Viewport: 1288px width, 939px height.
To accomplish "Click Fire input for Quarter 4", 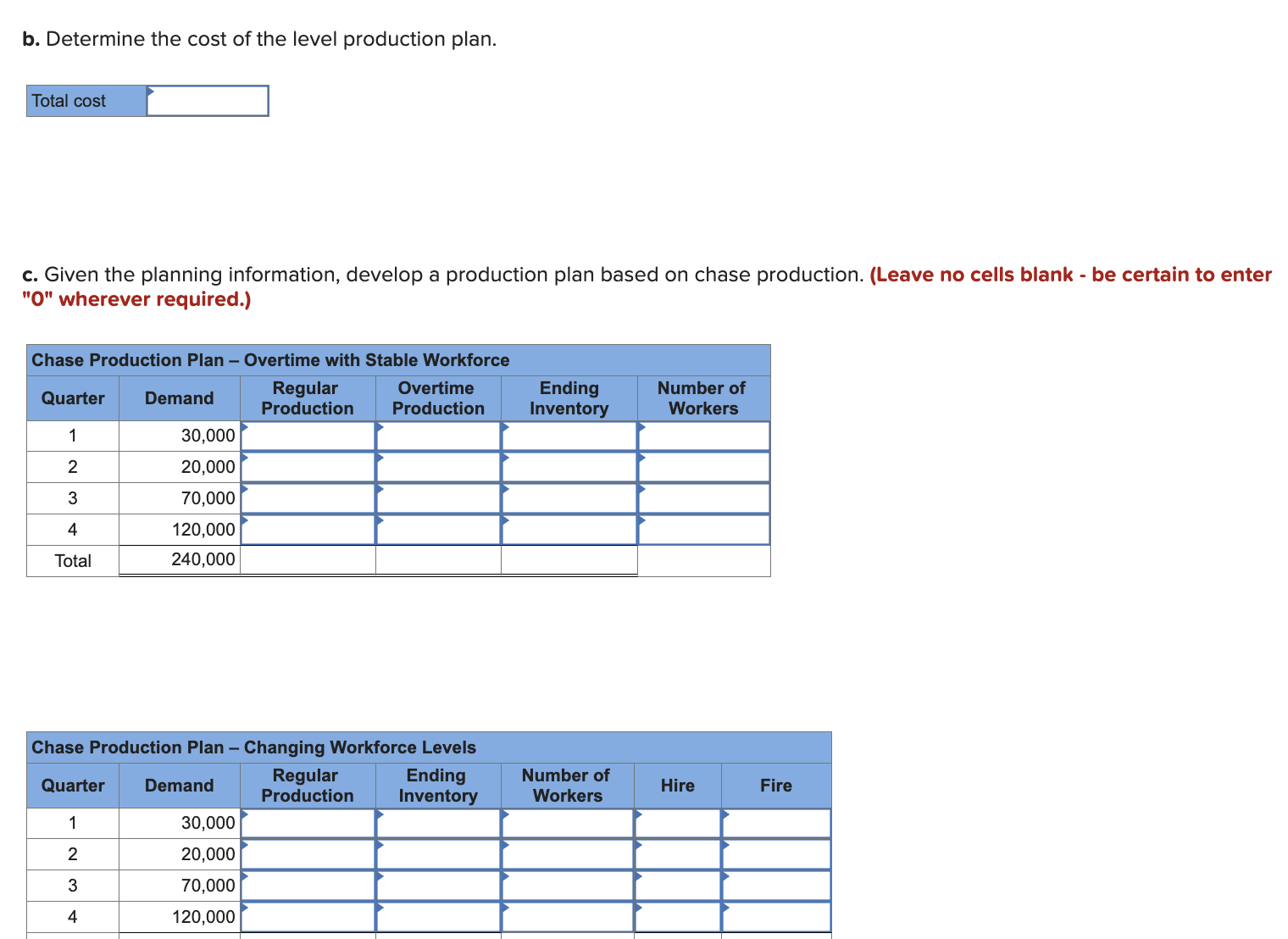I will point(775,916).
